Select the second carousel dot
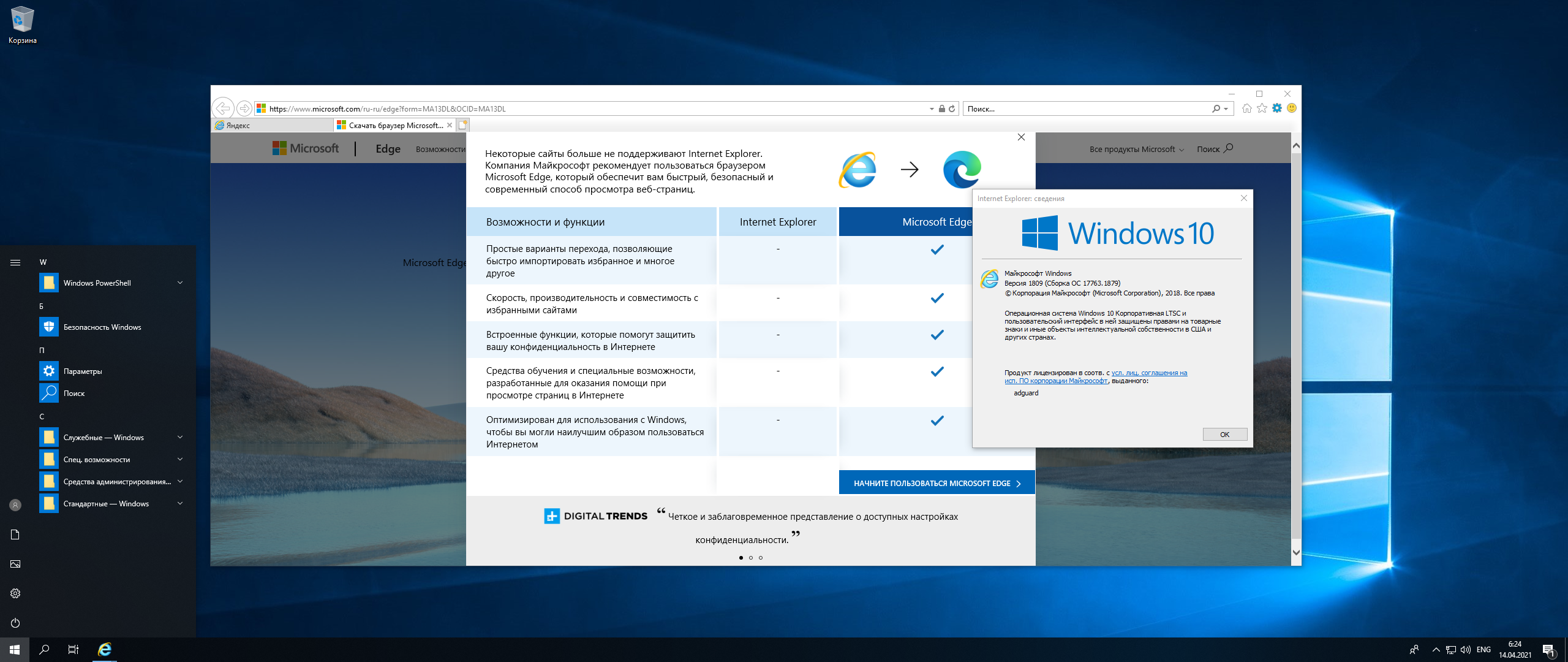 coord(751,558)
